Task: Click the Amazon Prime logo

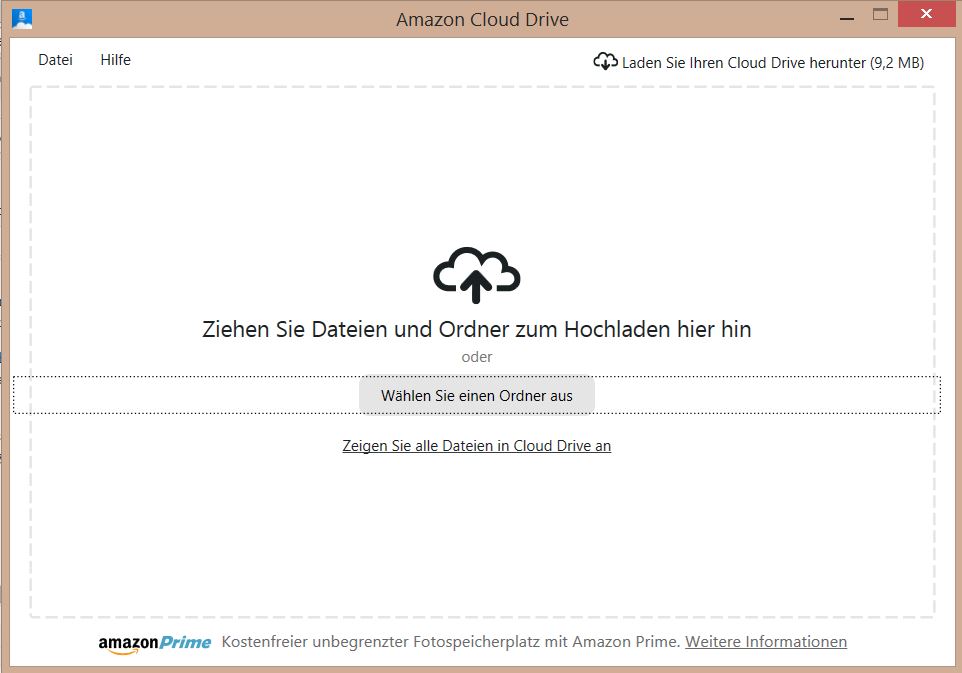Action: [x=155, y=644]
